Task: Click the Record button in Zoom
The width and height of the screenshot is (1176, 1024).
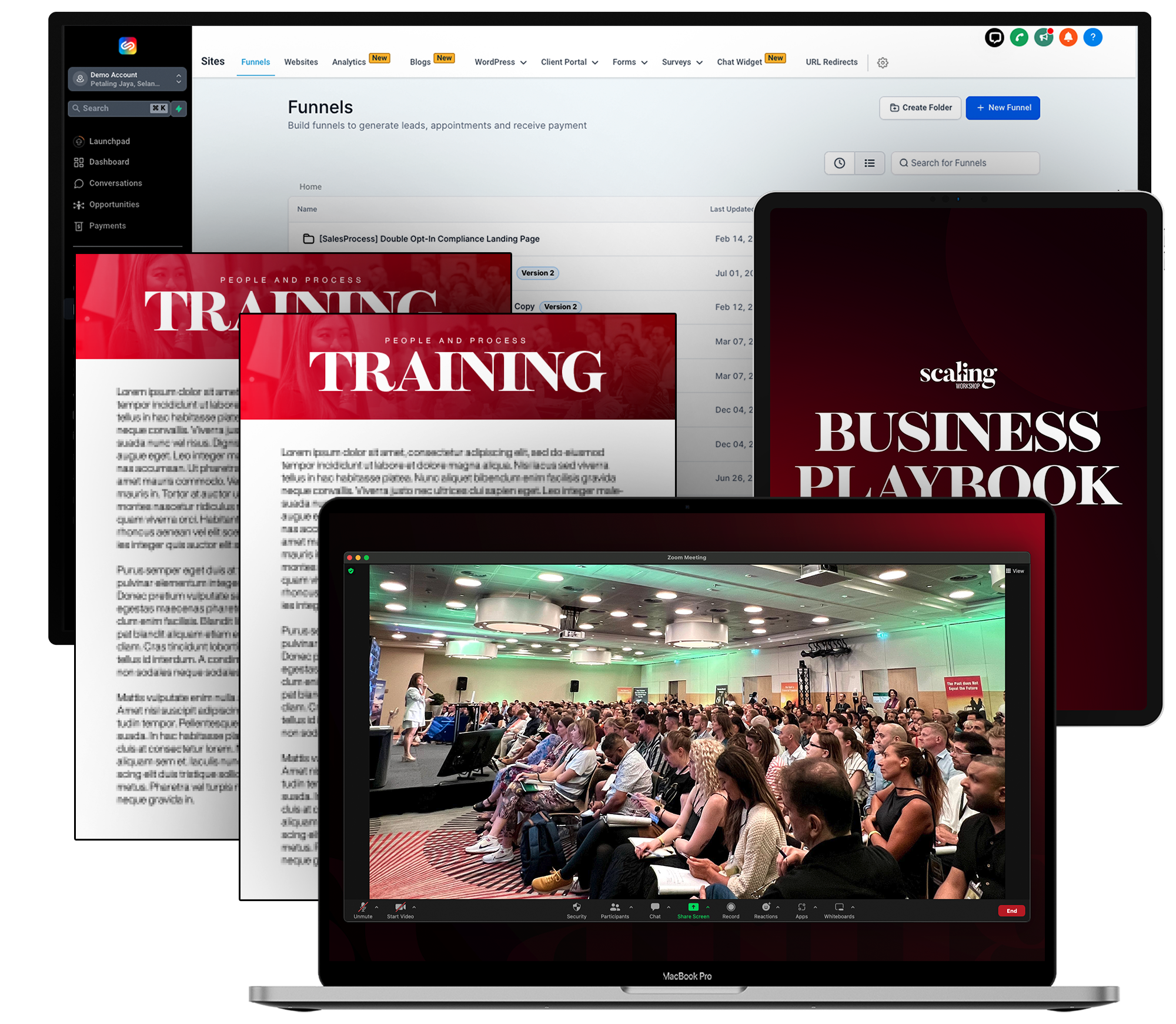Action: tap(731, 907)
